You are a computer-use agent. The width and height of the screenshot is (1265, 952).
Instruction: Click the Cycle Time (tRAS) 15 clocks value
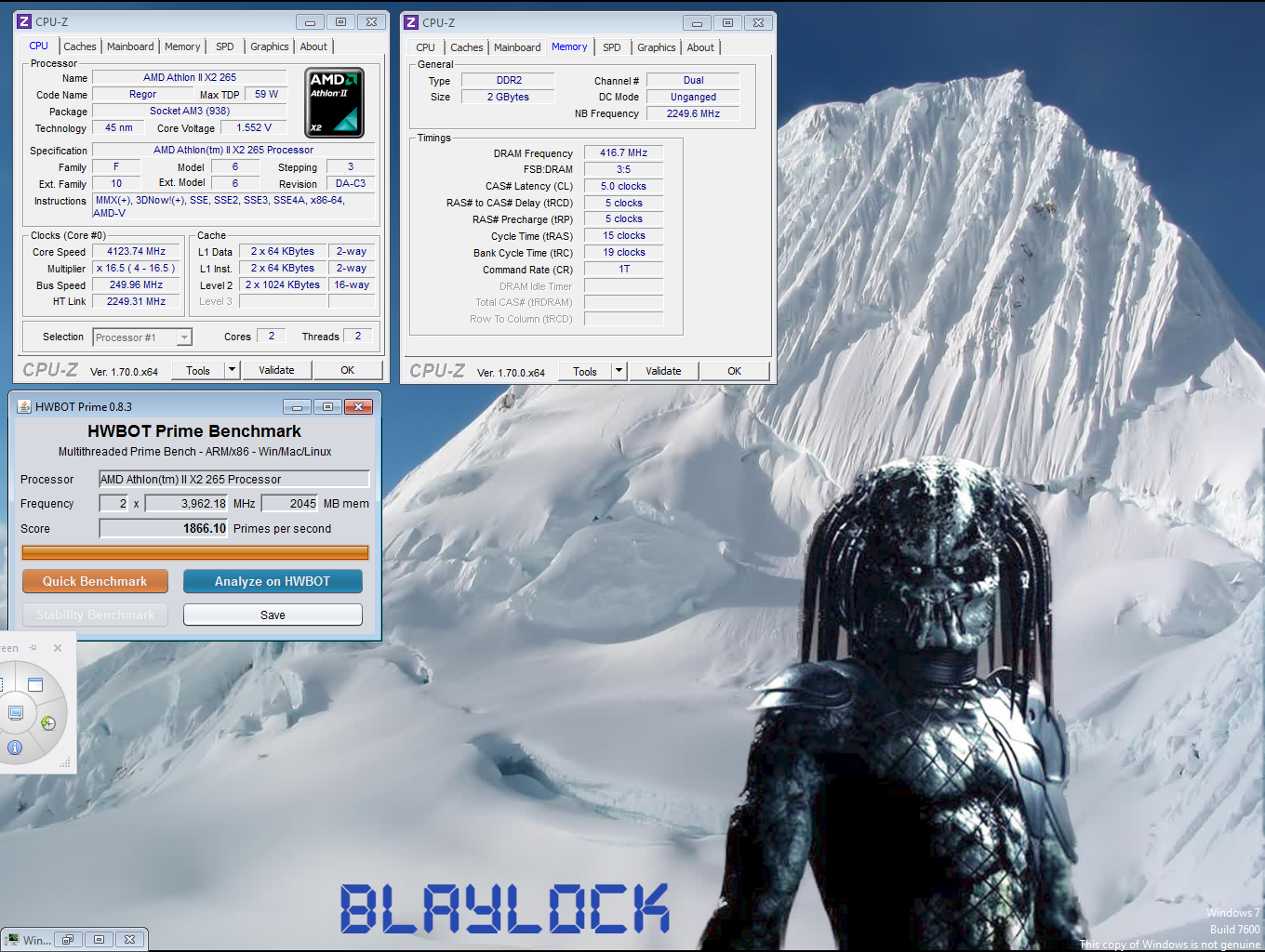pyautogui.click(x=623, y=235)
